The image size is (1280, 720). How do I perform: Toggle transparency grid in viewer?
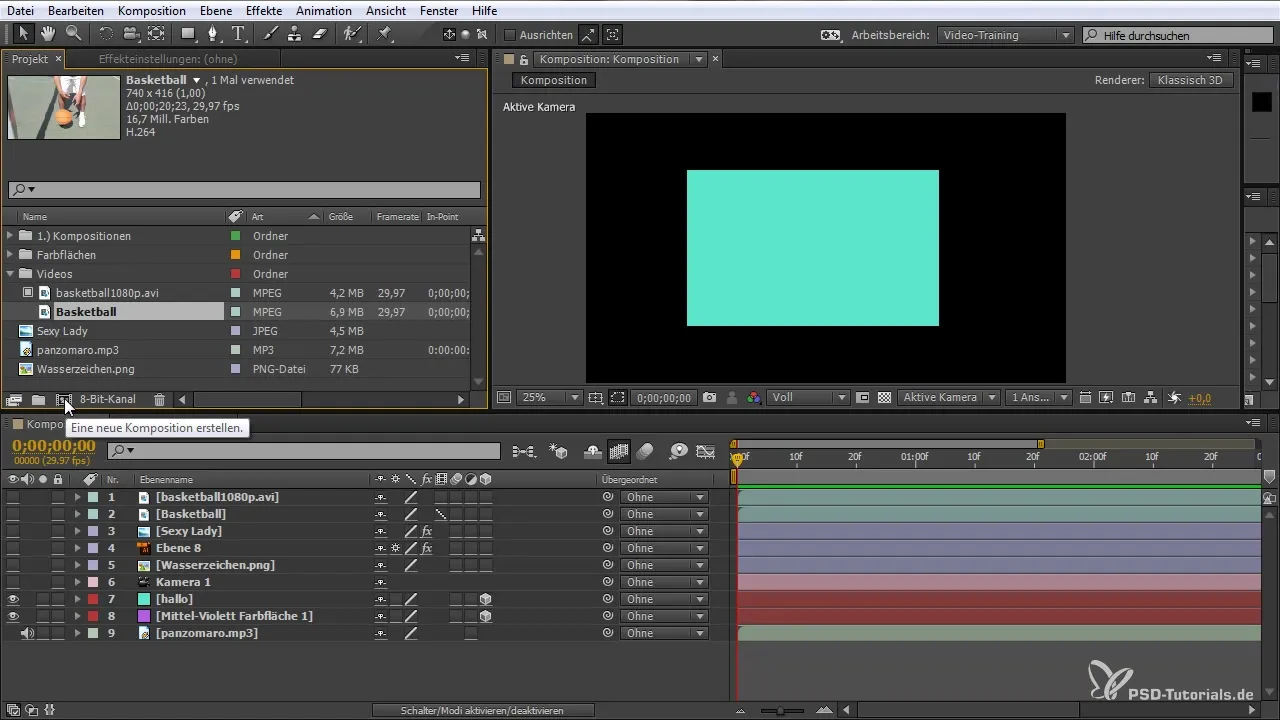pyautogui.click(x=884, y=397)
